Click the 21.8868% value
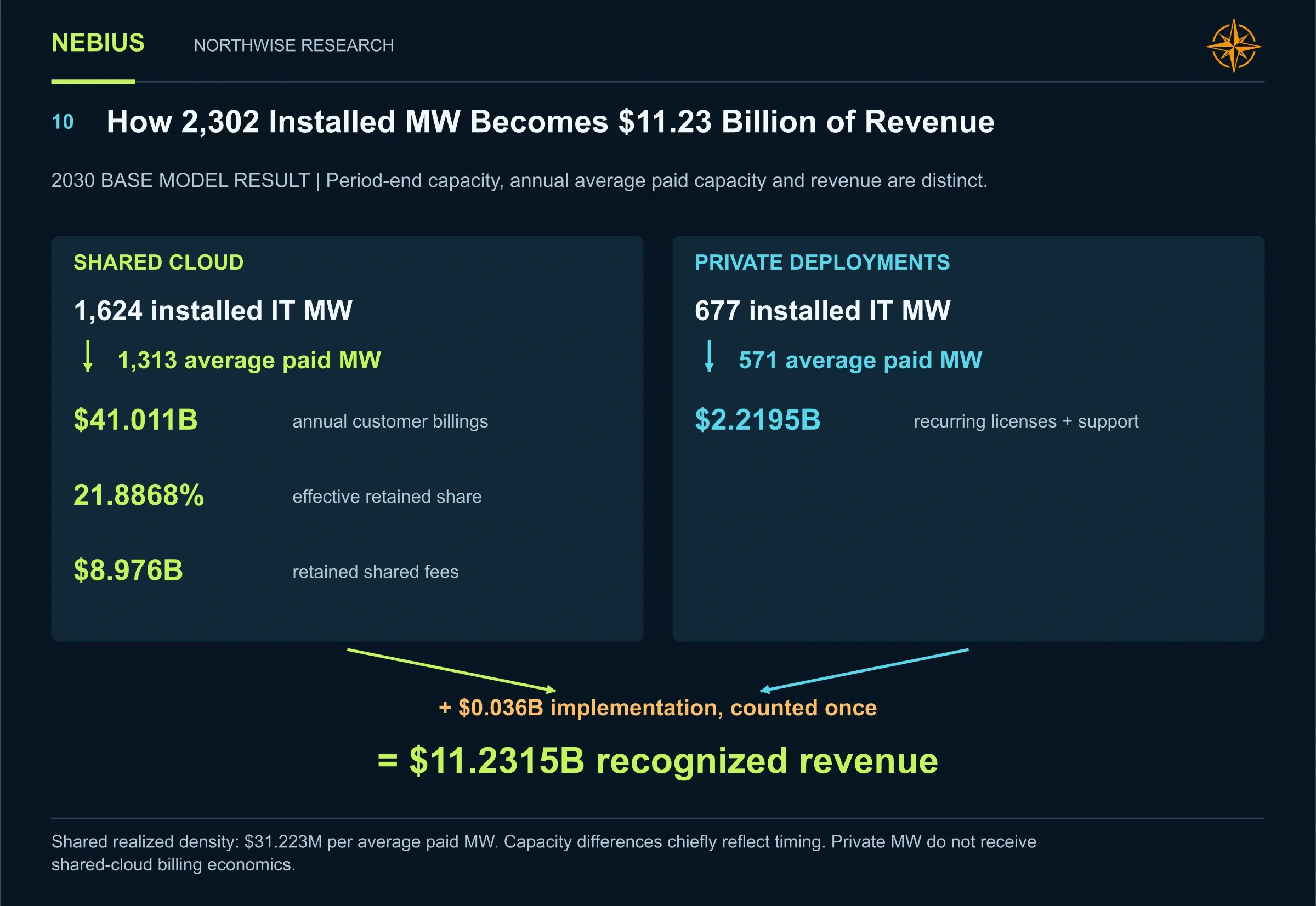Screen dimensions: 1316x906 (x=139, y=495)
